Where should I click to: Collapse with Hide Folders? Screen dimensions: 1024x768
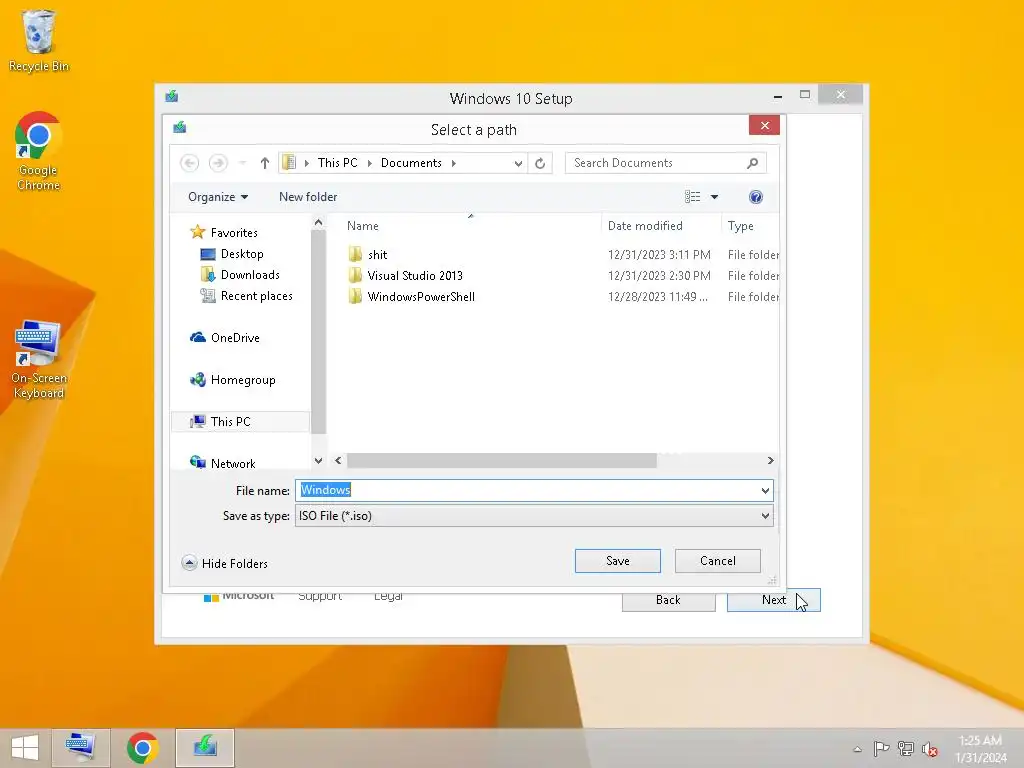tap(225, 563)
